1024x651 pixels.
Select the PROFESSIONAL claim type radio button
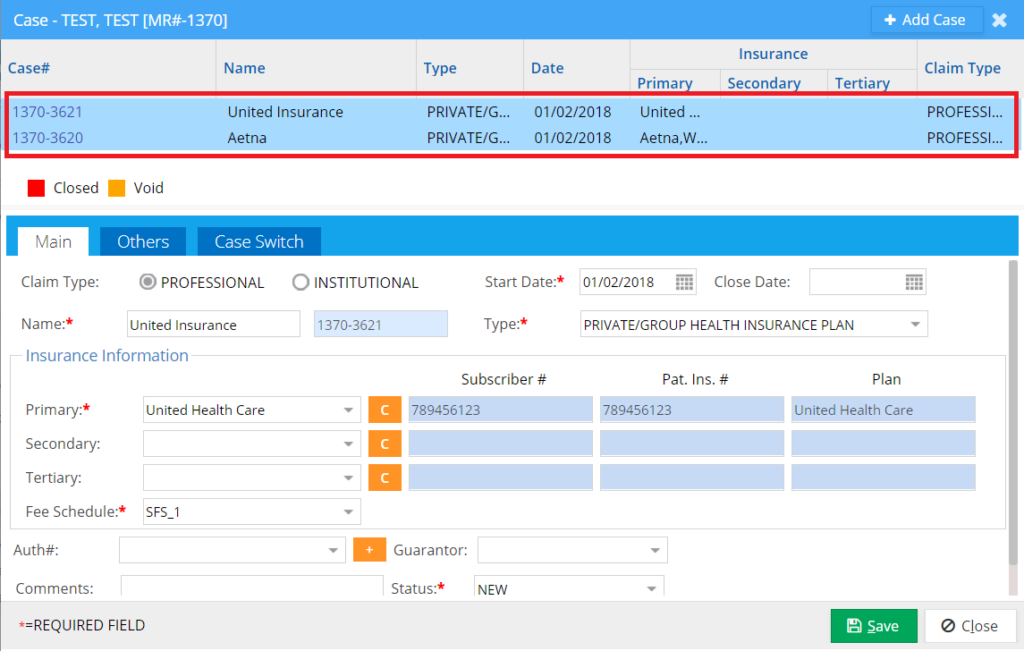[148, 282]
